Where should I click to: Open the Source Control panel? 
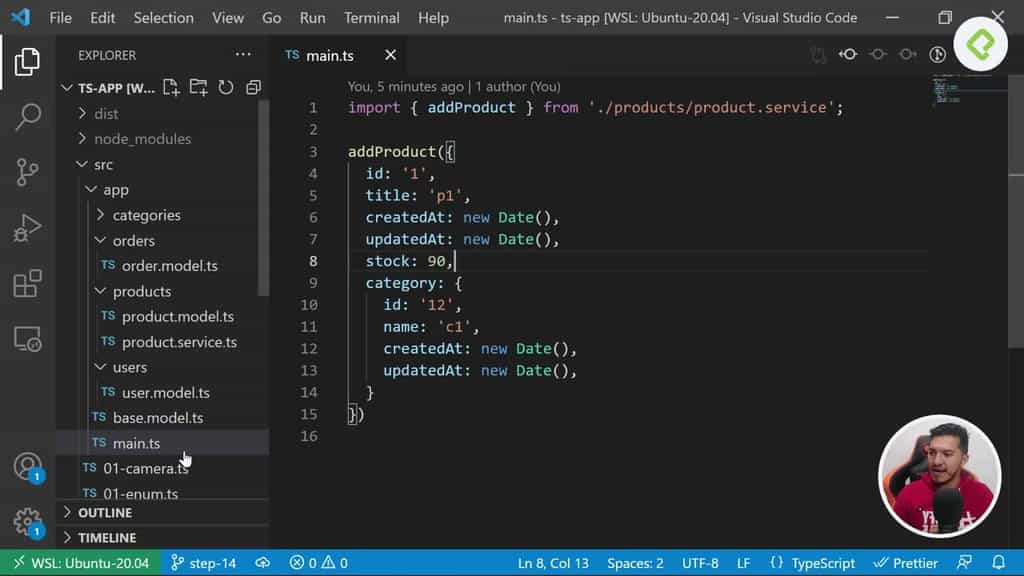click(27, 173)
